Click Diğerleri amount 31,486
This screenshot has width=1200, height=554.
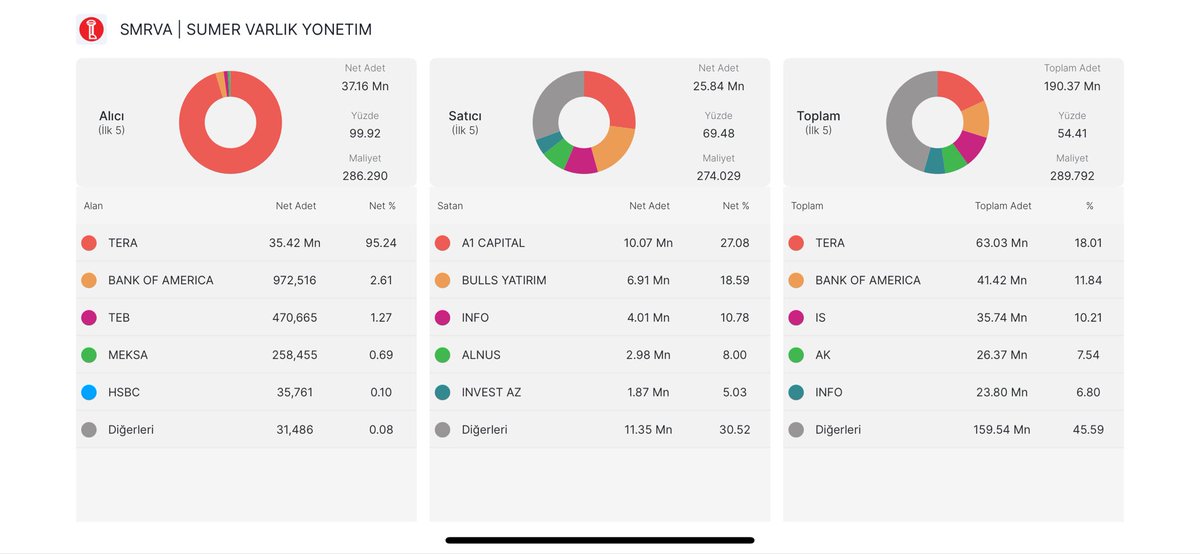[295, 430]
